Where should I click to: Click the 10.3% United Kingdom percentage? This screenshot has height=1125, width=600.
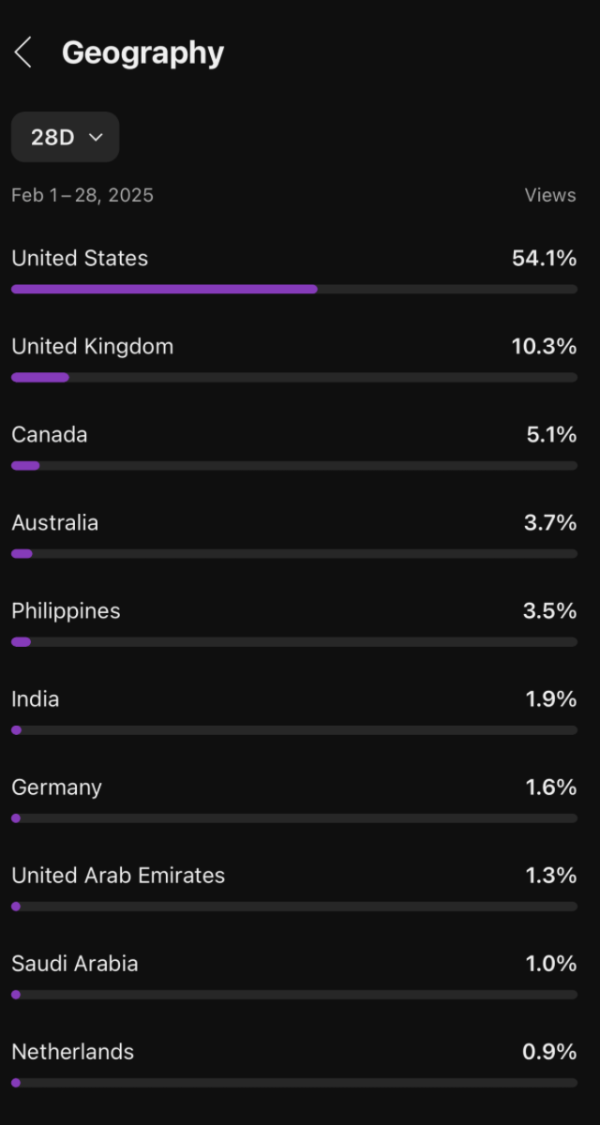tap(544, 347)
